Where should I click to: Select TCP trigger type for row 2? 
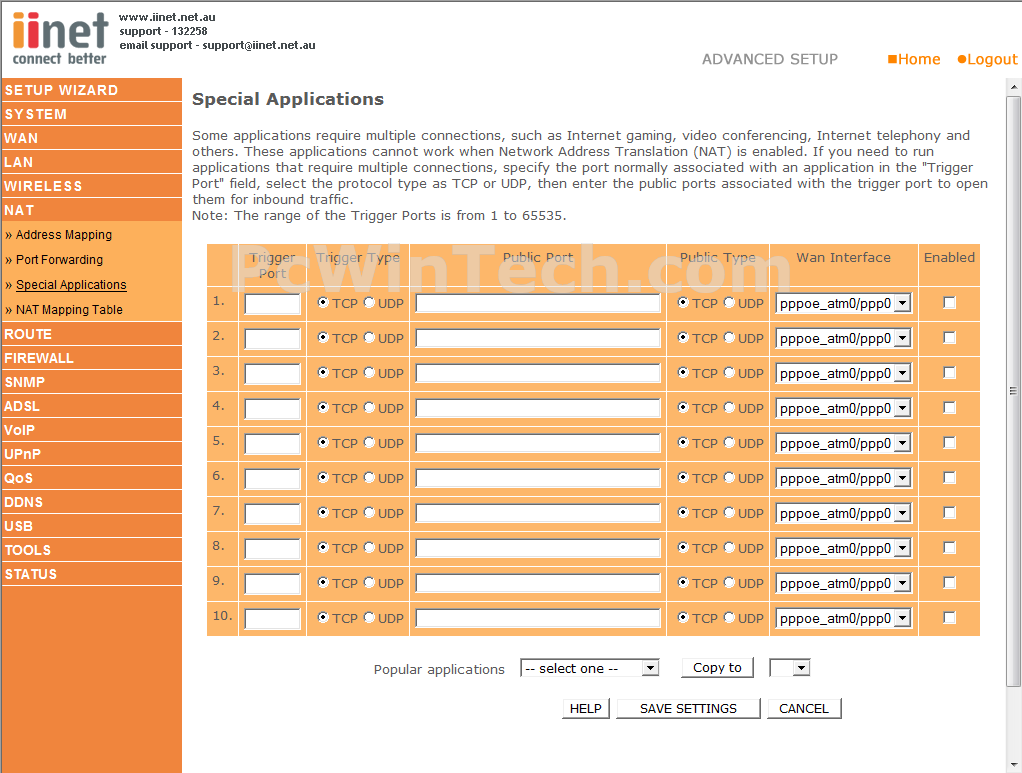323,337
